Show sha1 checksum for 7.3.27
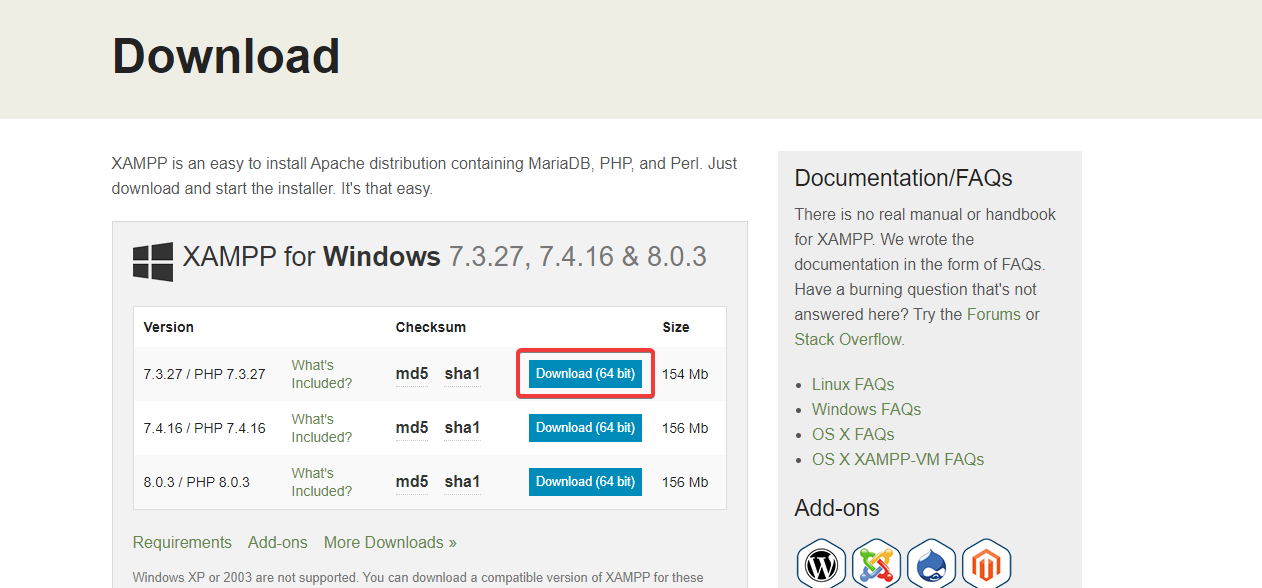 coord(462,374)
